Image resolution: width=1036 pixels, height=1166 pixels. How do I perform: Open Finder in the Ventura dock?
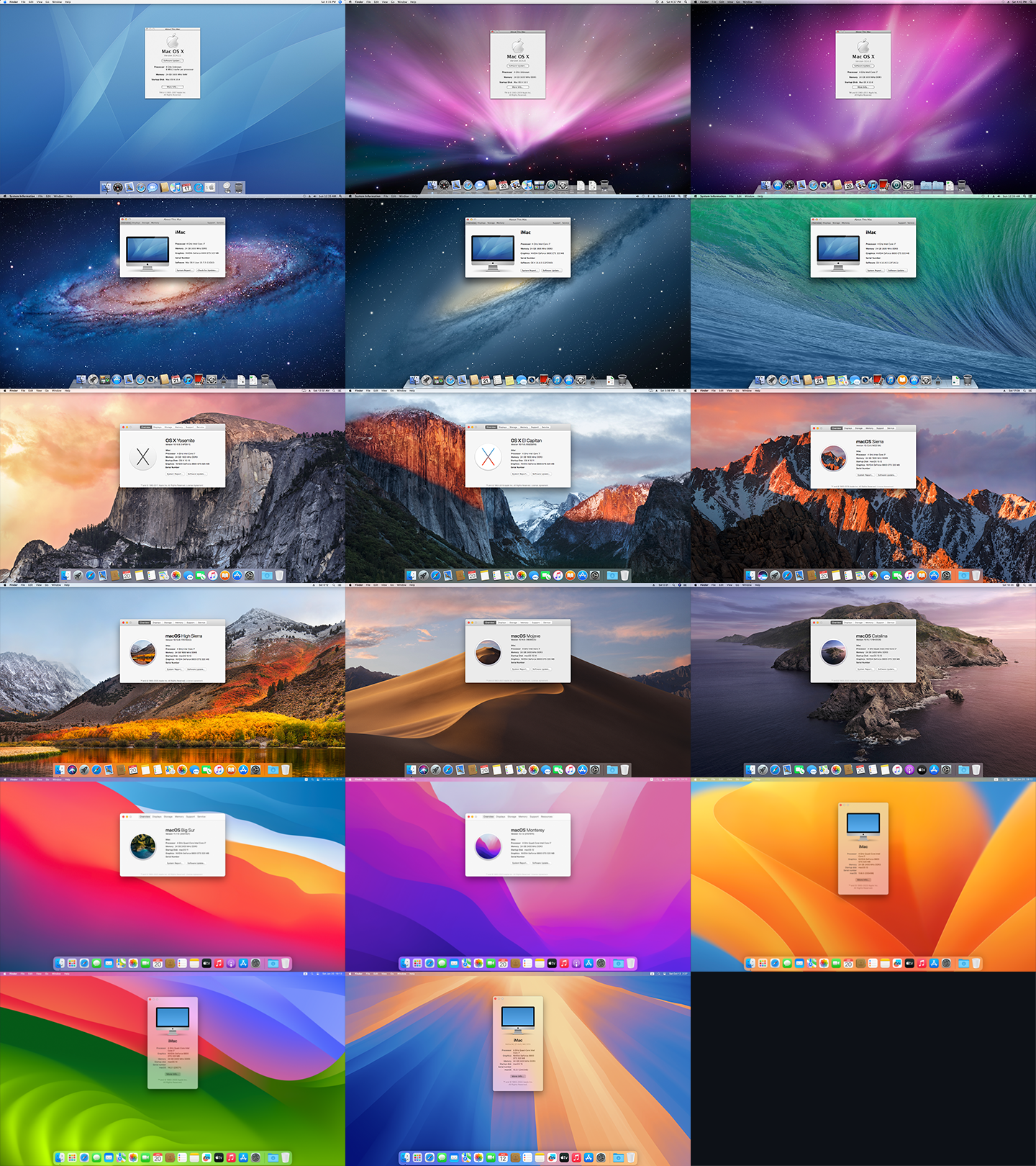coord(750,963)
